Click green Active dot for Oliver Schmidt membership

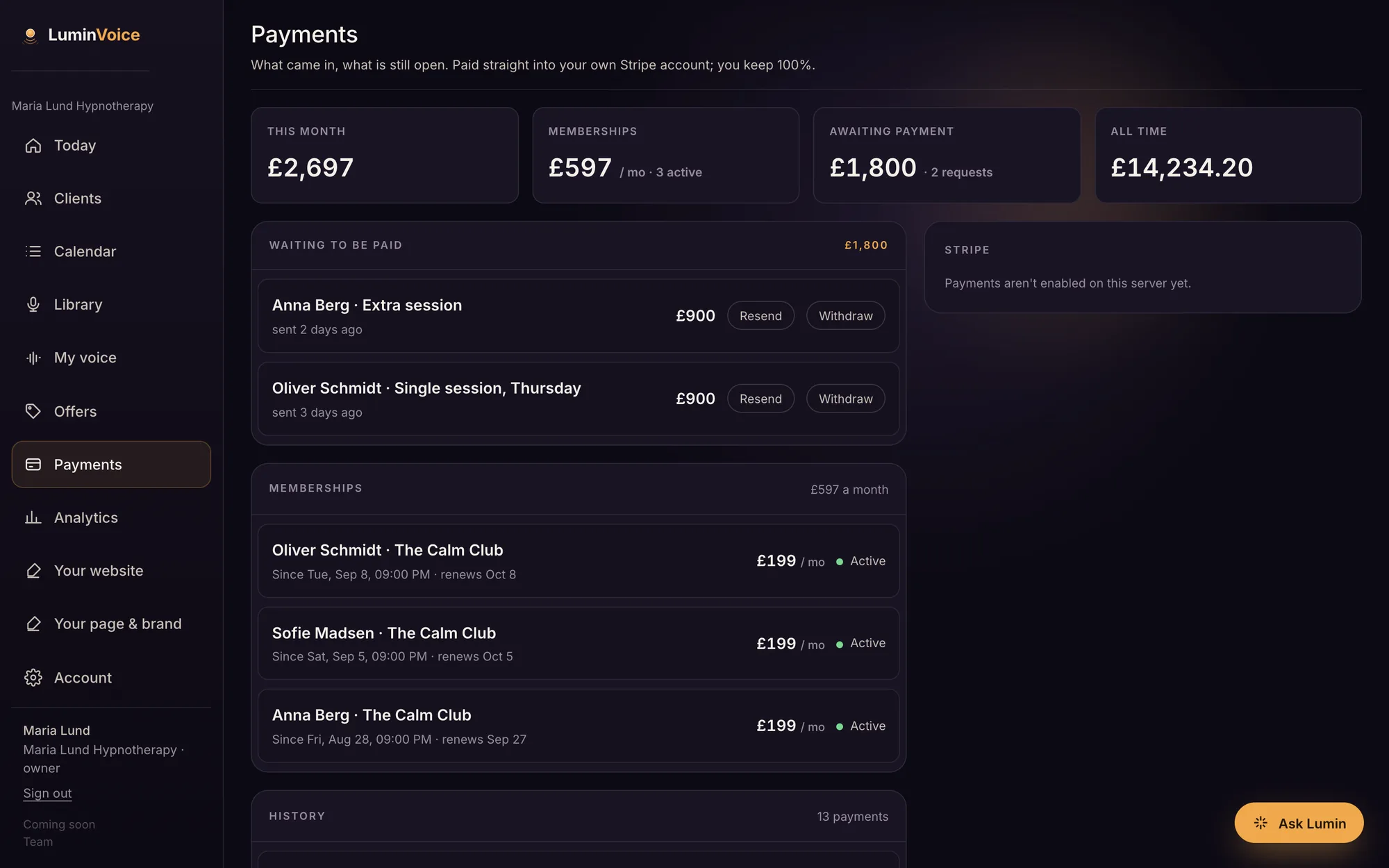tap(840, 562)
